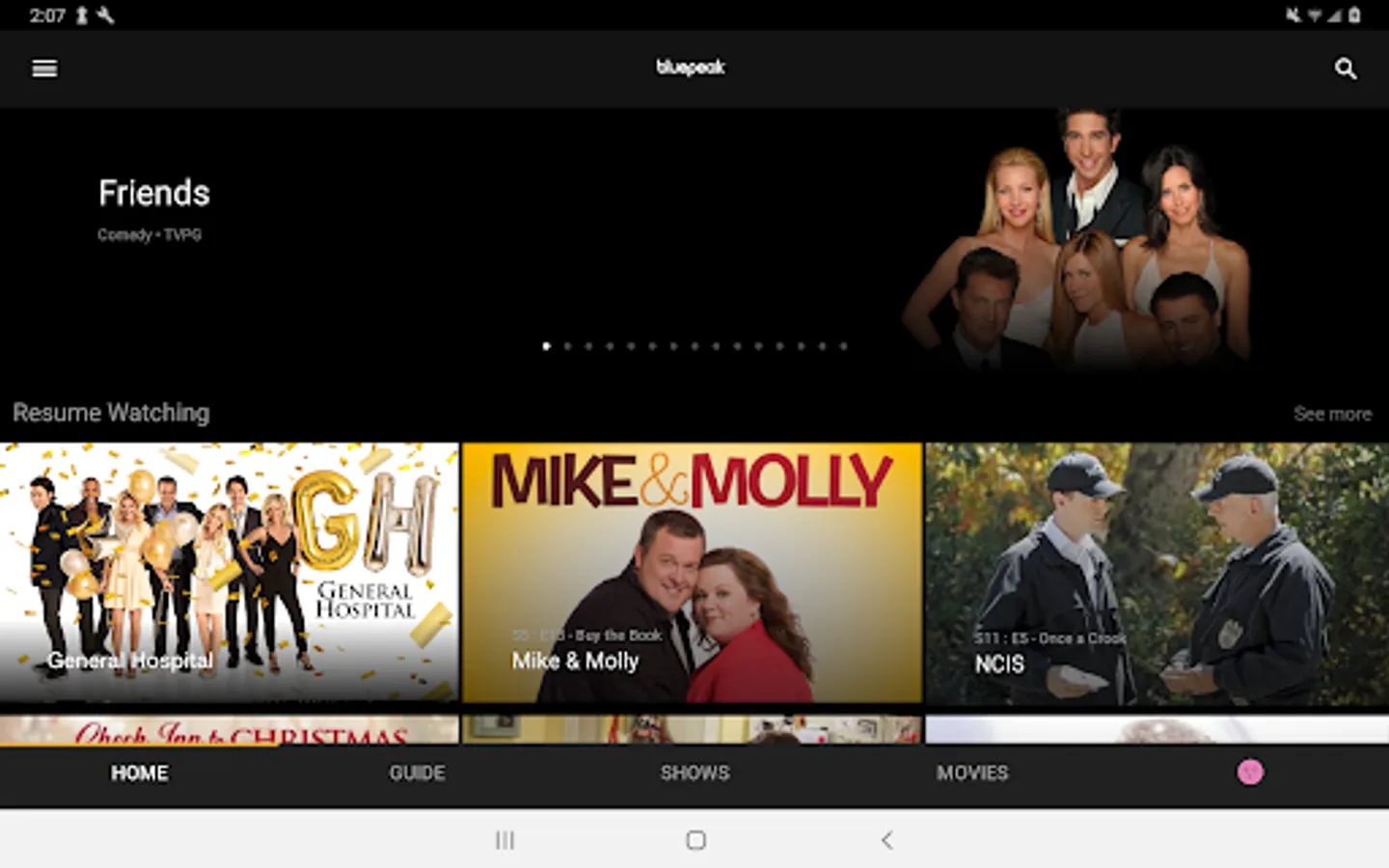Tap Android recent apps button
Image resolution: width=1389 pixels, height=868 pixels.
point(504,840)
